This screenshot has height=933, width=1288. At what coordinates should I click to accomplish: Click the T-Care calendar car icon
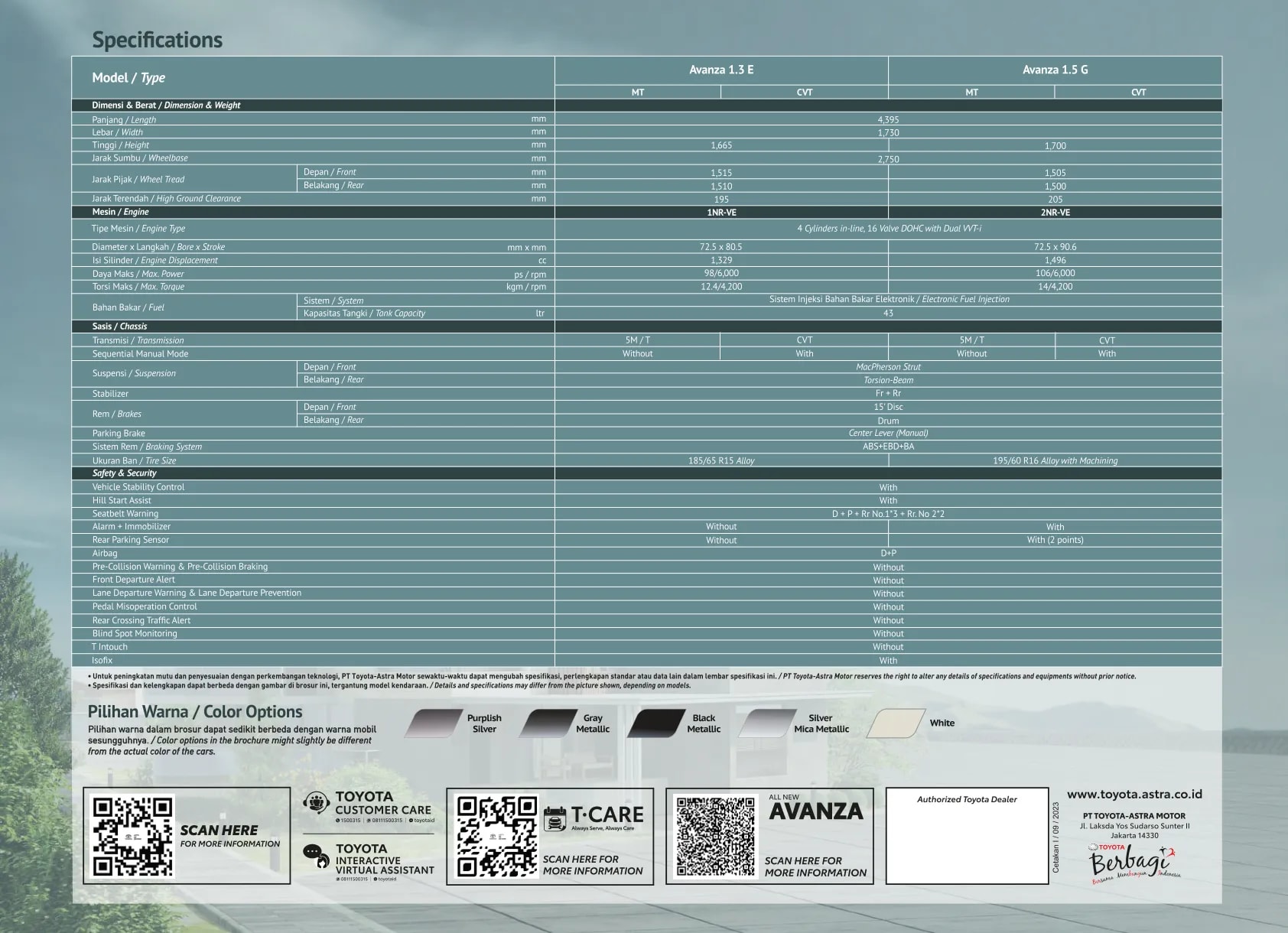[555, 818]
